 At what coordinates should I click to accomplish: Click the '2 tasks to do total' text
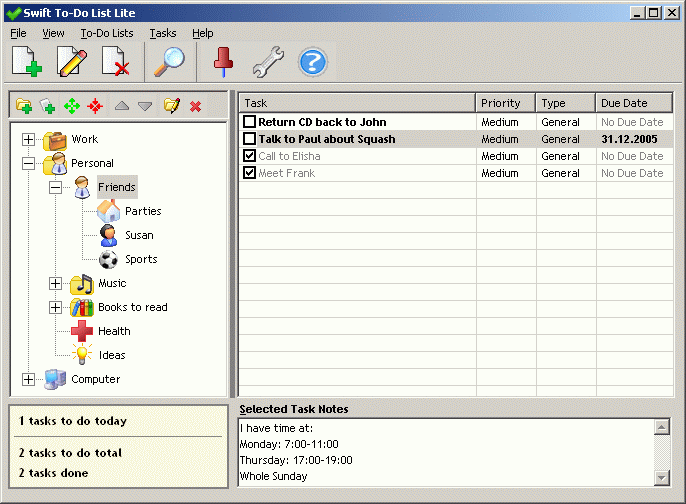point(70,453)
